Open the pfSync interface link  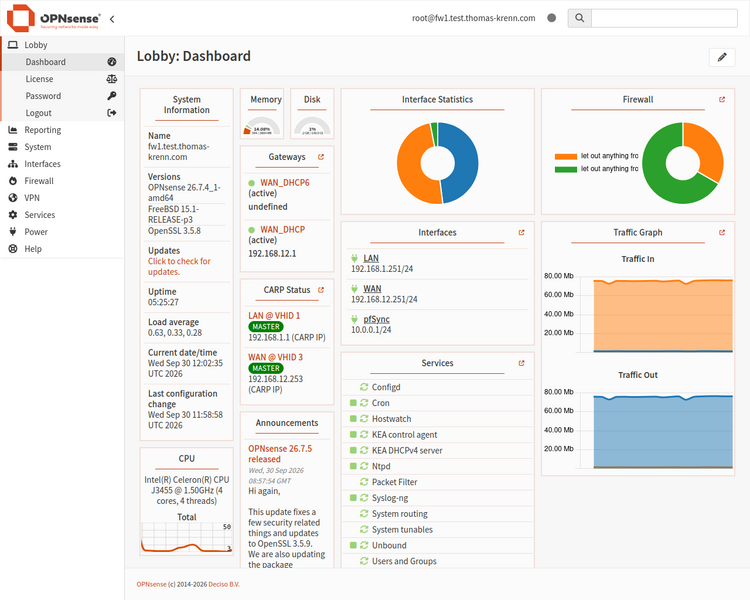376,319
